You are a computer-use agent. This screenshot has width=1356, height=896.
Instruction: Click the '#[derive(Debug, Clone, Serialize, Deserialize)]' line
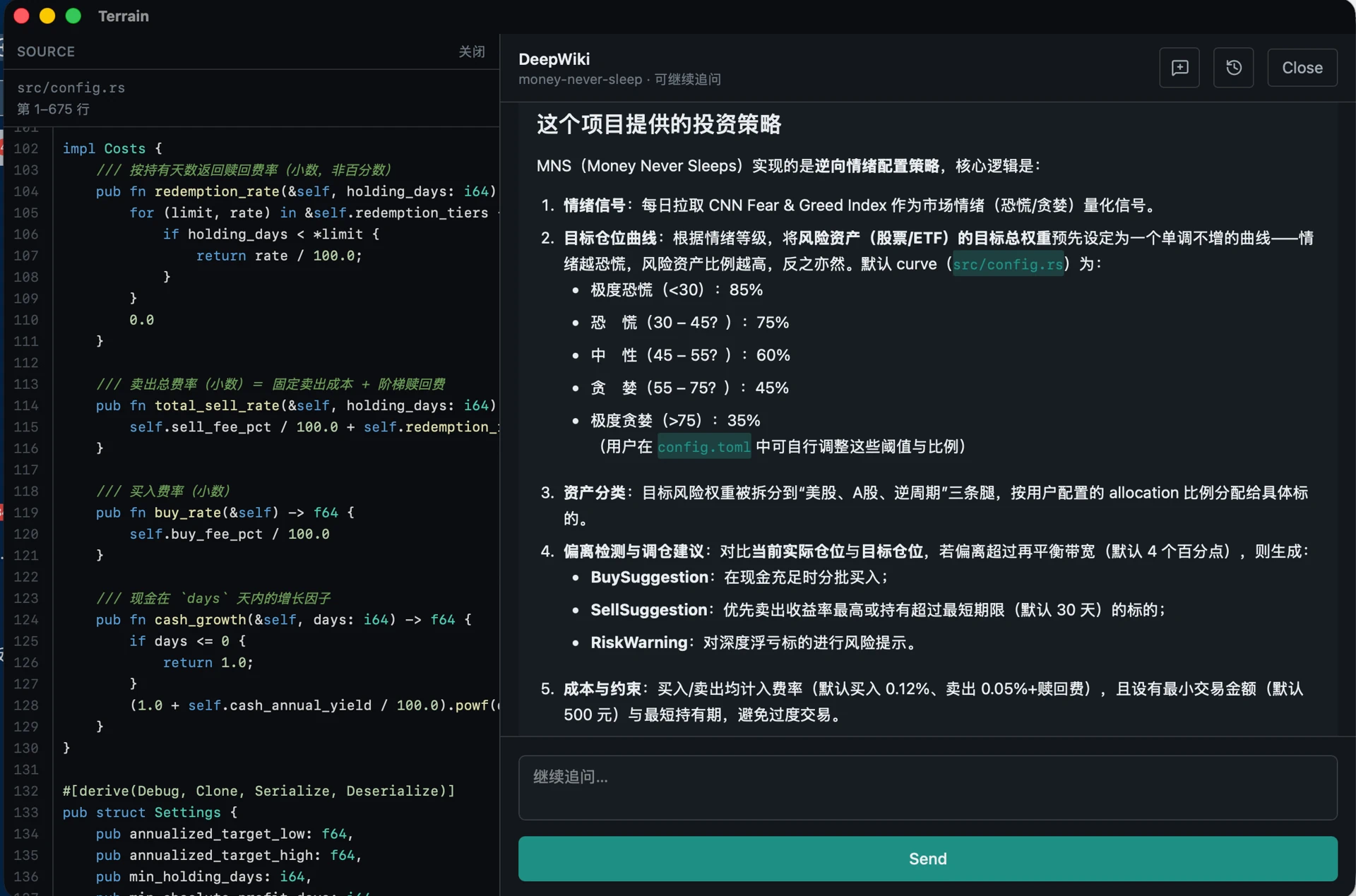pyautogui.click(x=258, y=791)
